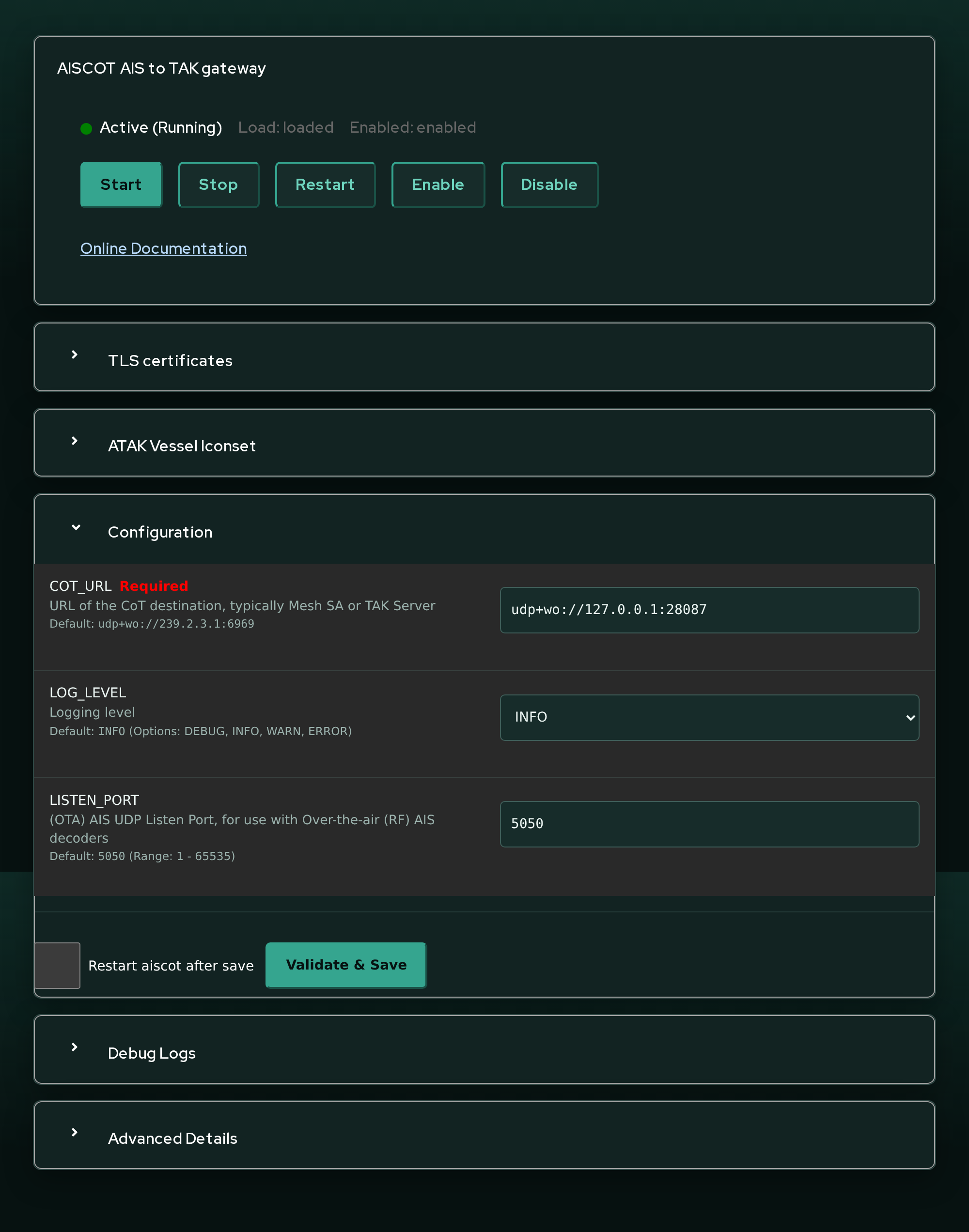Click the red 'Required' label
The height and width of the screenshot is (1232, 969).
(154, 586)
